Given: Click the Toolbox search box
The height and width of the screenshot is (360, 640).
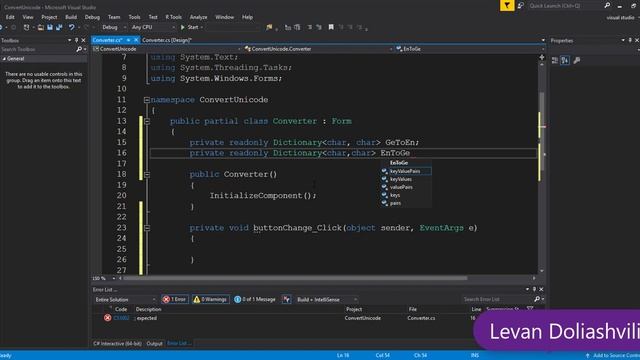Looking at the screenshot, I should coord(38,49).
